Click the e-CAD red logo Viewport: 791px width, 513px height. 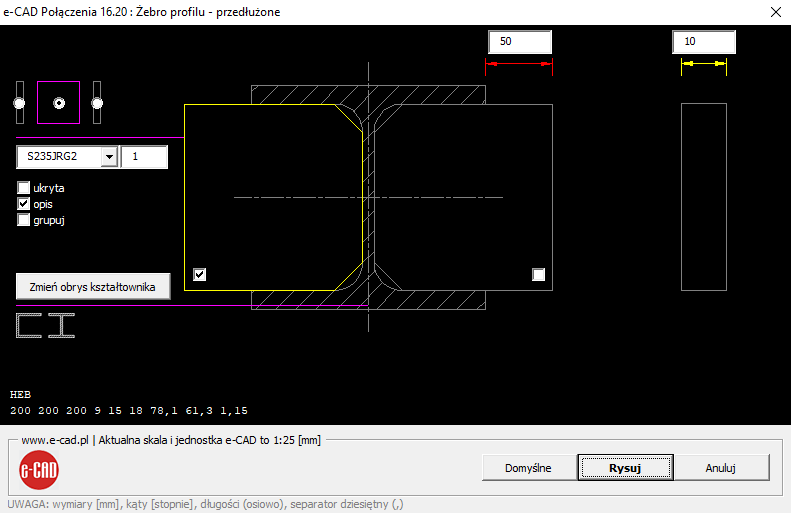[x=39, y=470]
